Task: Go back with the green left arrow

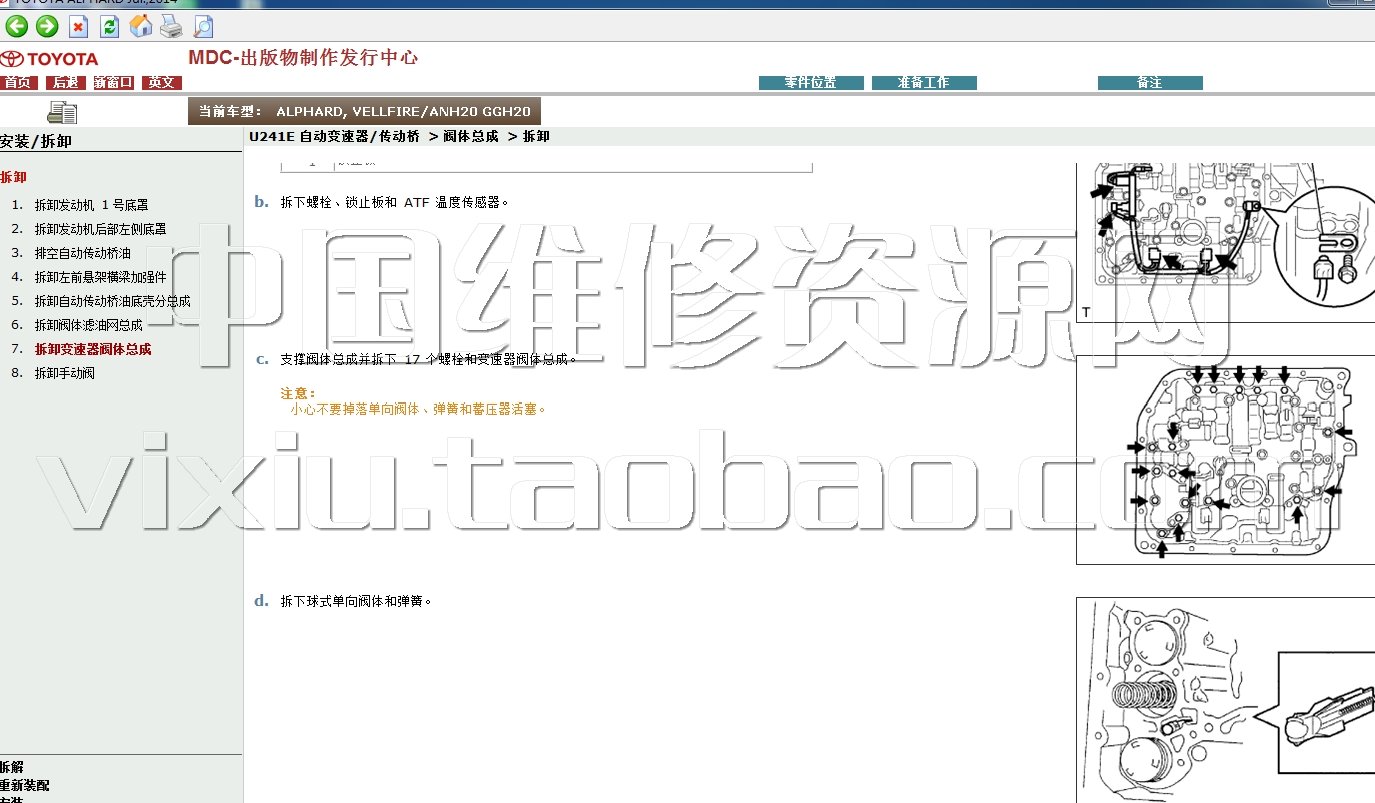Action: (16, 26)
